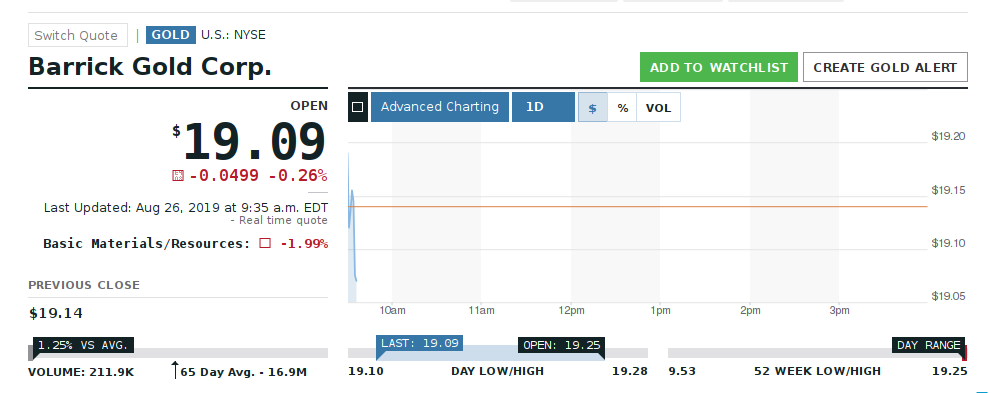Toggle the VOL chart overlay
Image resolution: width=1000 pixels, height=393 pixels.
click(658, 108)
